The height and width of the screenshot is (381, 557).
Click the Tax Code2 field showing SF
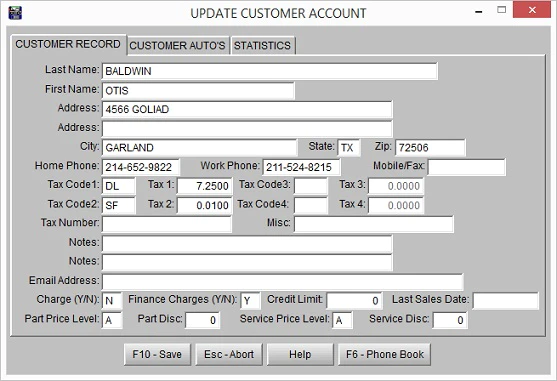point(119,205)
